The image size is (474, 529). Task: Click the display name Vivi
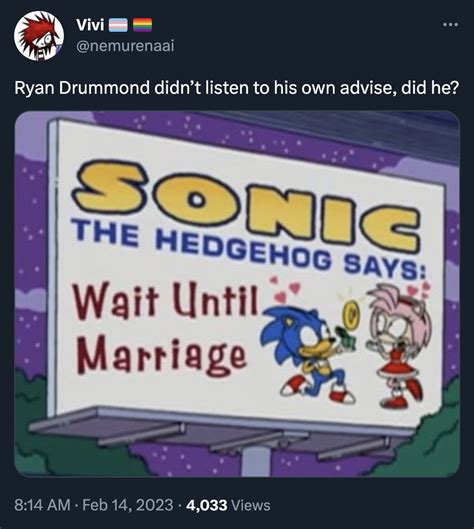(x=90, y=25)
